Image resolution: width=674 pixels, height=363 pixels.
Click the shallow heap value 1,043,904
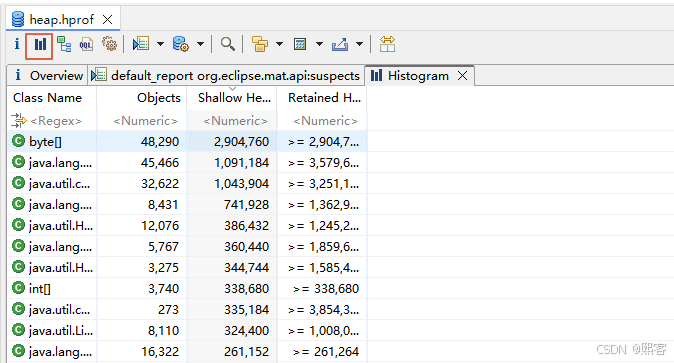242,184
